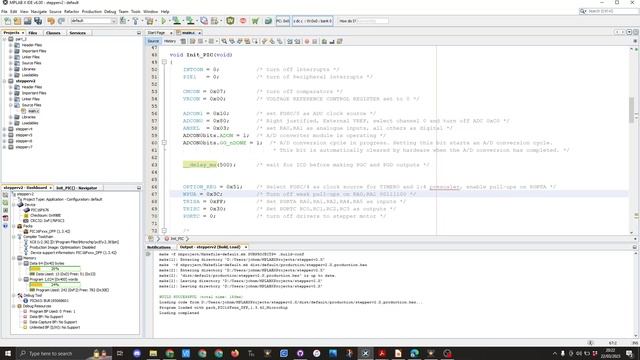
Task: Click the Debug Project toolbar icon
Action: click(x=216, y=21)
